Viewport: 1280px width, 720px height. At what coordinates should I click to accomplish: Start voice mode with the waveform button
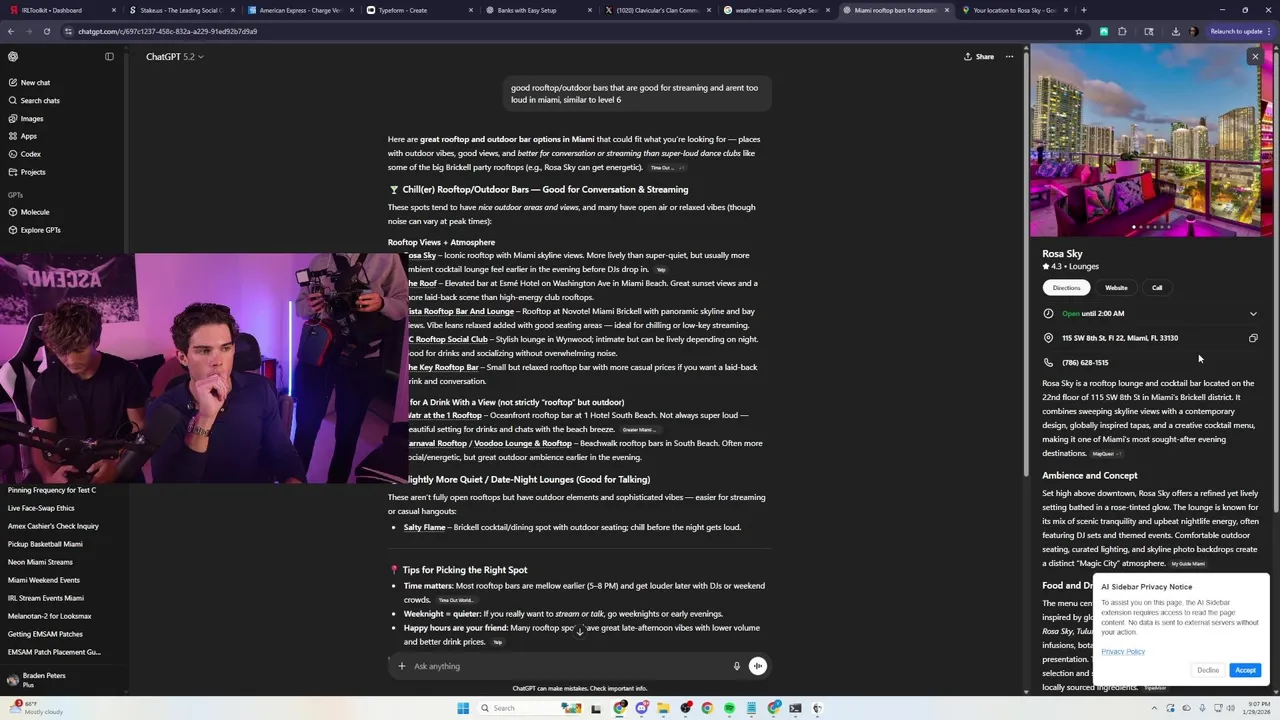[x=758, y=666]
